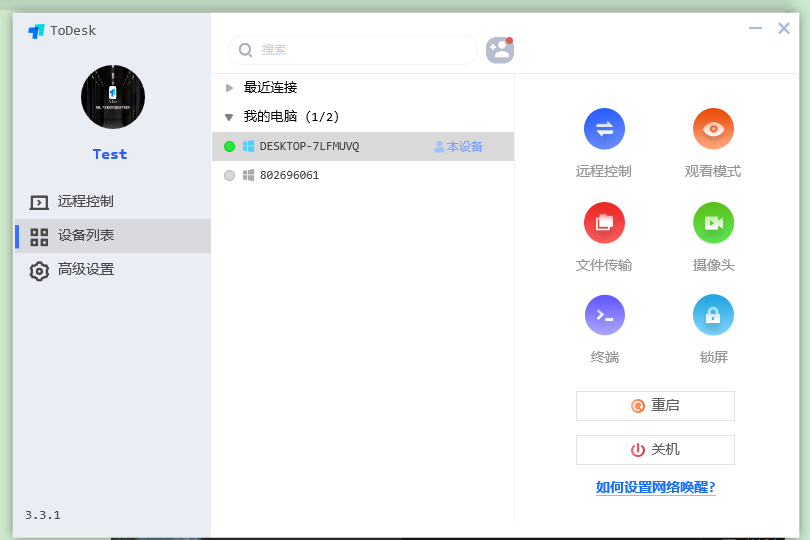Click the 高级设置 gear icon
Screen dimensions: 810x540
click(39, 271)
